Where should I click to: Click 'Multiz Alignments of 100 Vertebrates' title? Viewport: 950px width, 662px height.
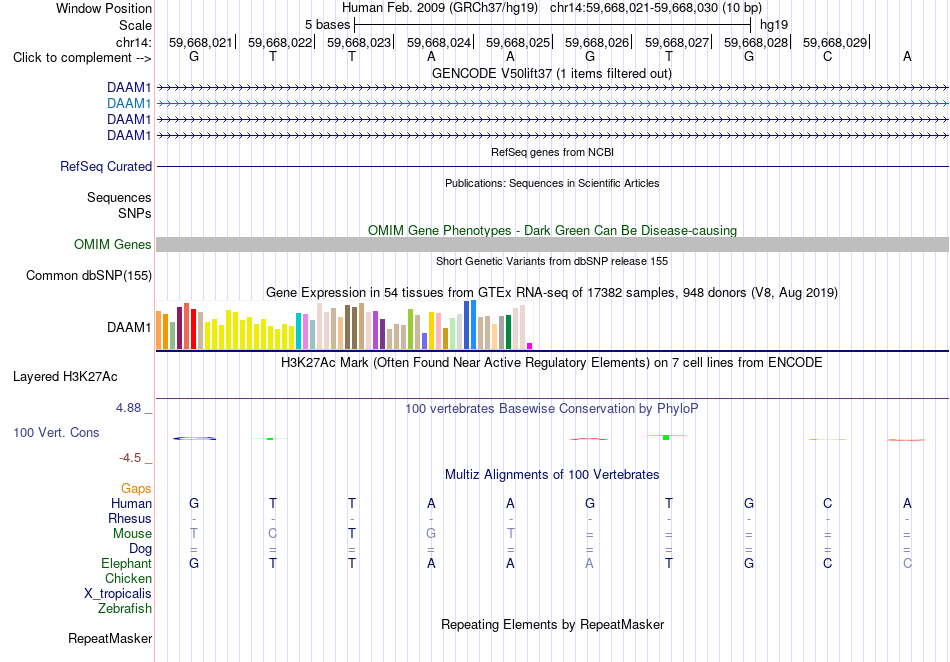tap(552, 475)
